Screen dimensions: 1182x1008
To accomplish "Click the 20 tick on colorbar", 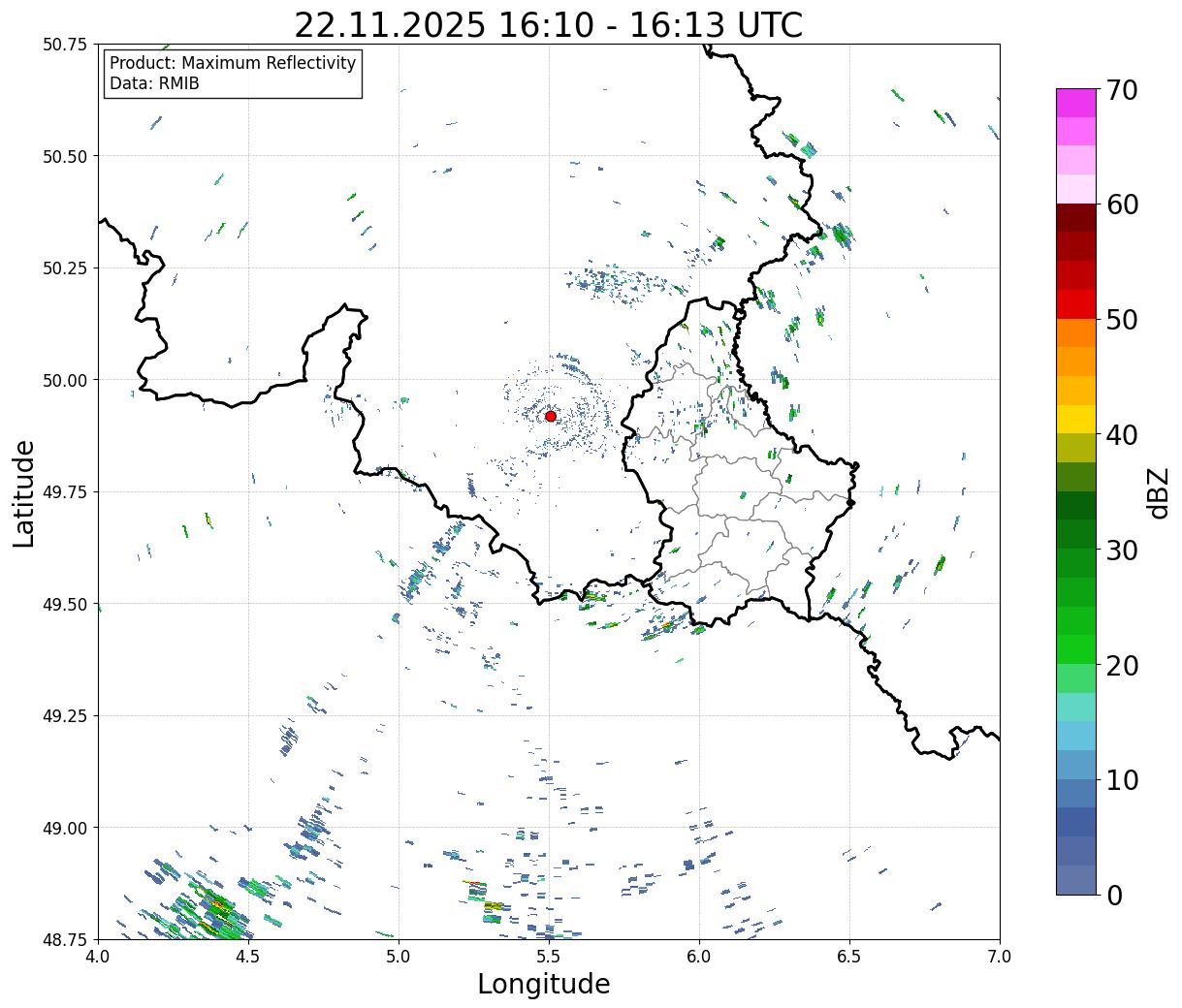I will coord(1121,665).
